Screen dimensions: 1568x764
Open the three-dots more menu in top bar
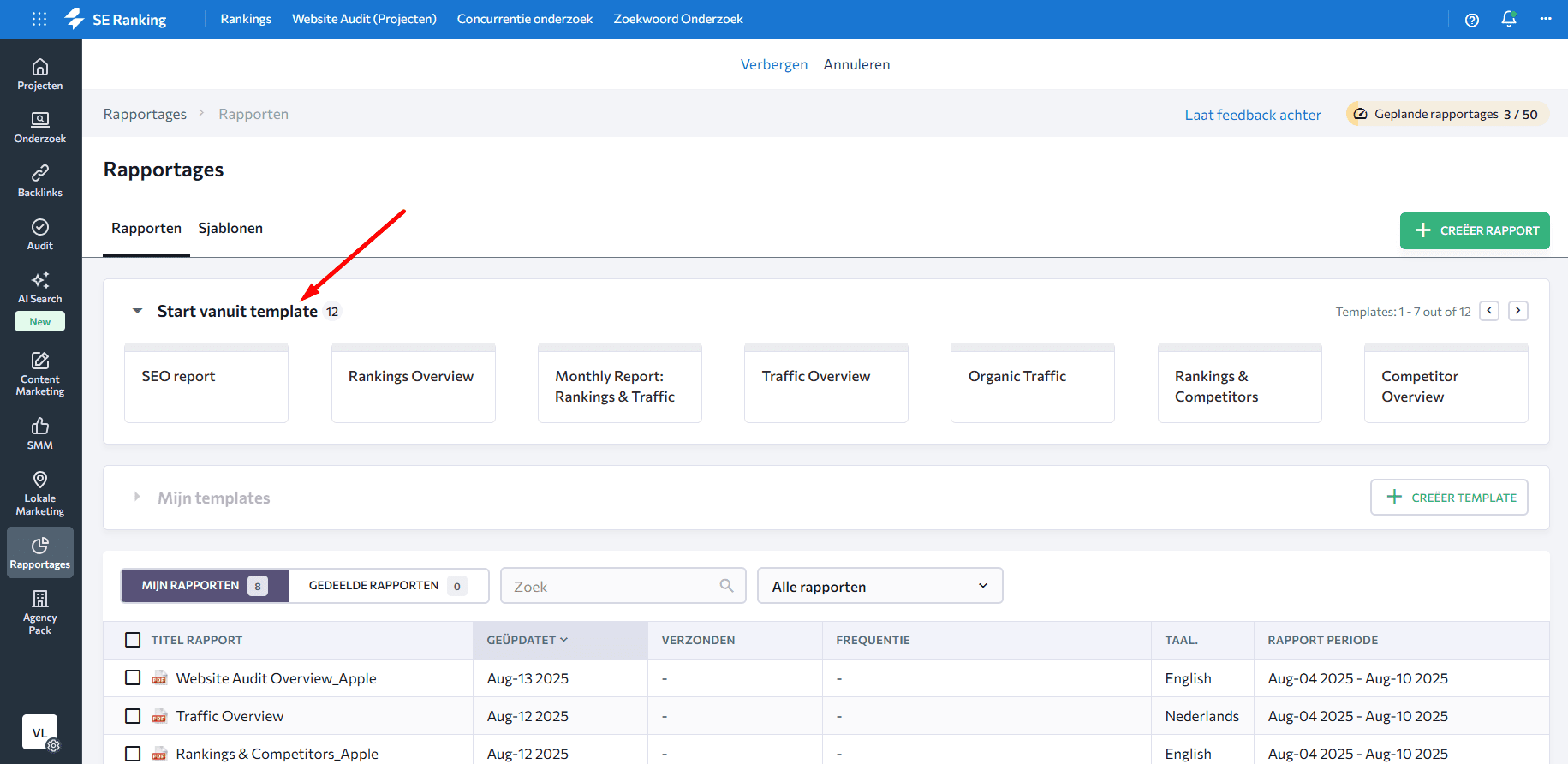(x=1546, y=19)
